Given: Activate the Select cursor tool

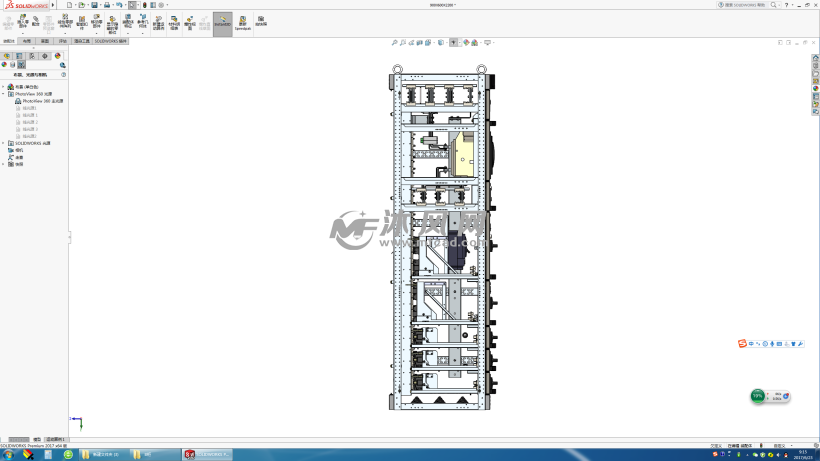Looking at the screenshot, I should tap(132, 5).
